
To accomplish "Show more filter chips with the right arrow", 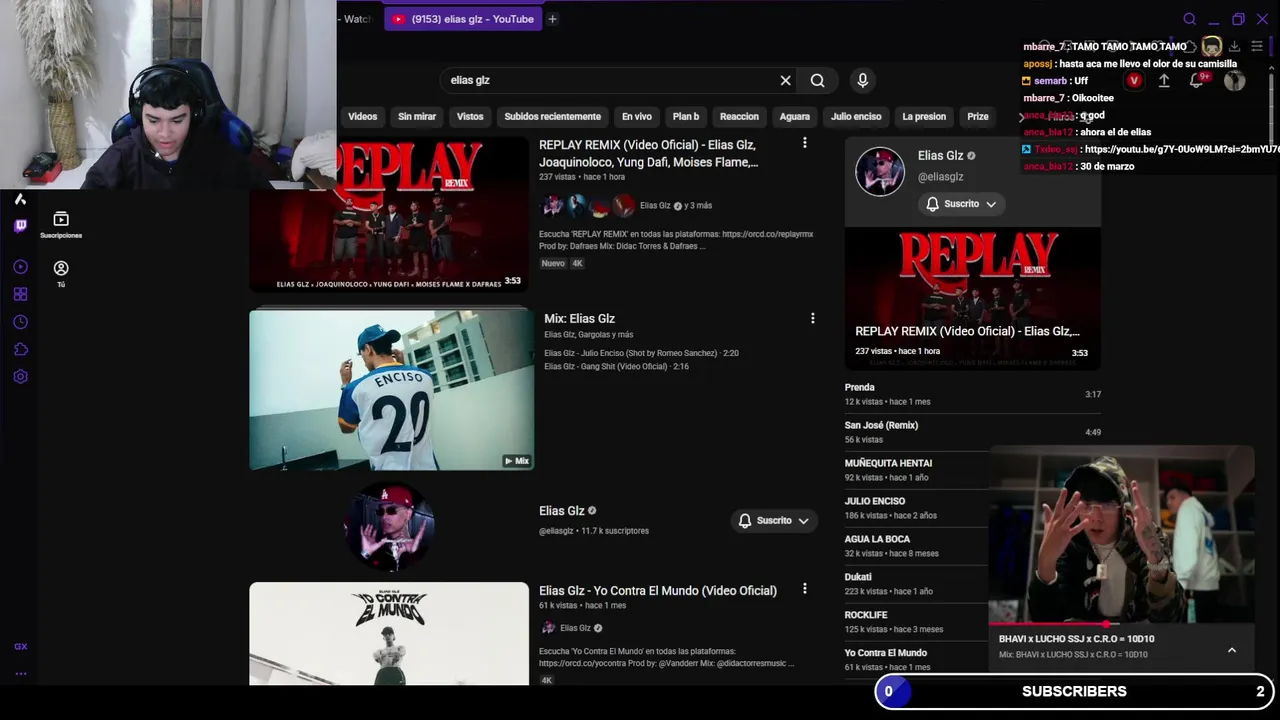I will pos(1021,117).
